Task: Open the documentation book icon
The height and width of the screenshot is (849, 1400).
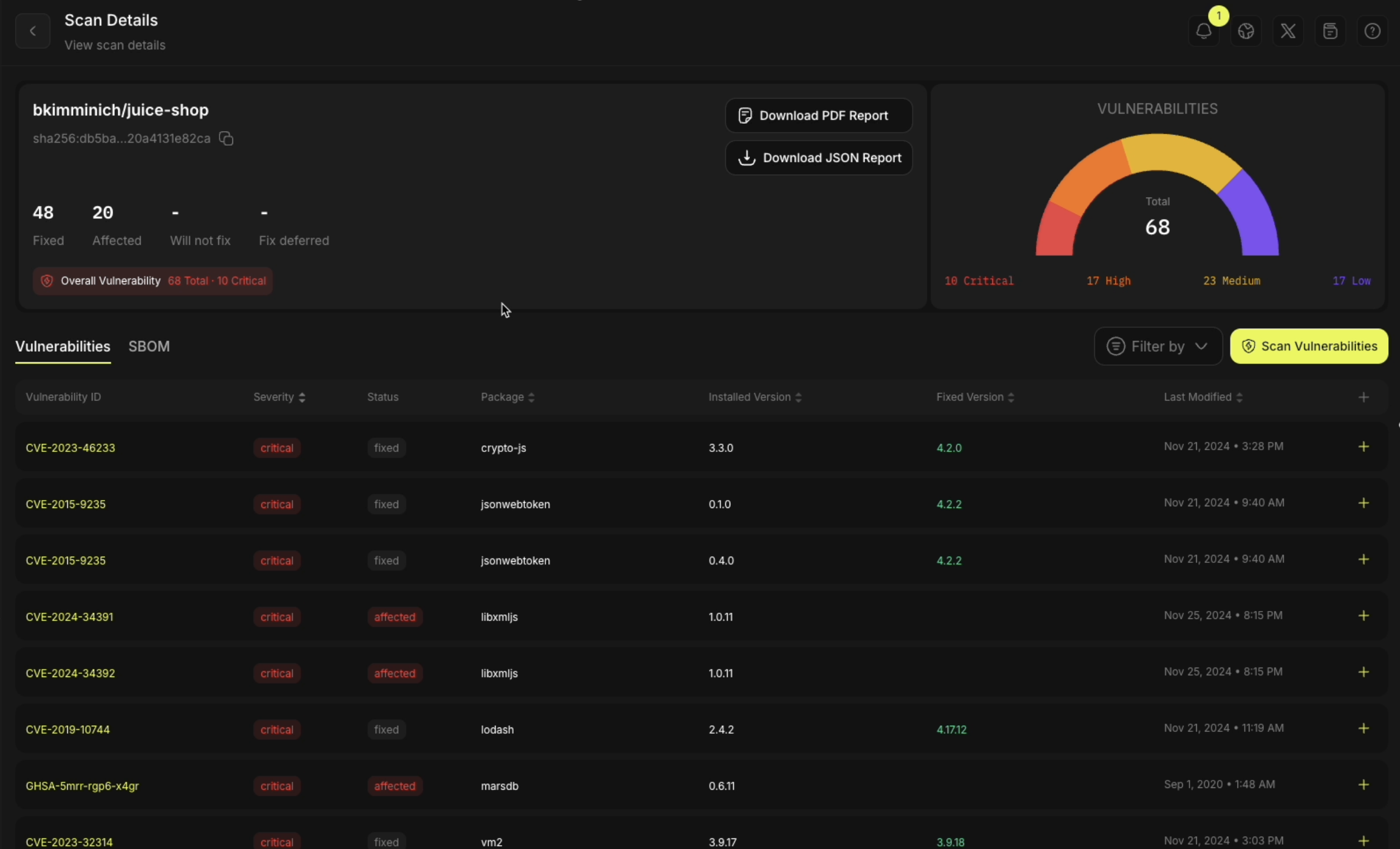Action: pos(1331,31)
